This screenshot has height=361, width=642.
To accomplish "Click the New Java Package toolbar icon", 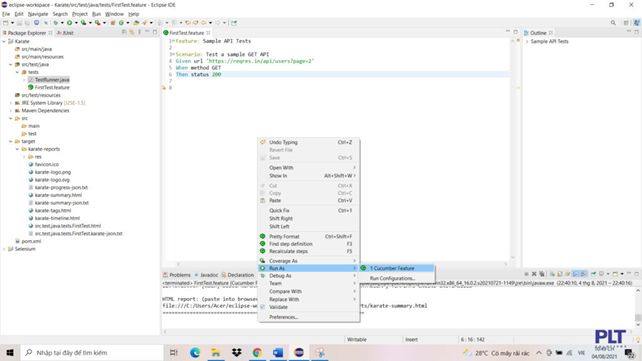I will click(113, 23).
